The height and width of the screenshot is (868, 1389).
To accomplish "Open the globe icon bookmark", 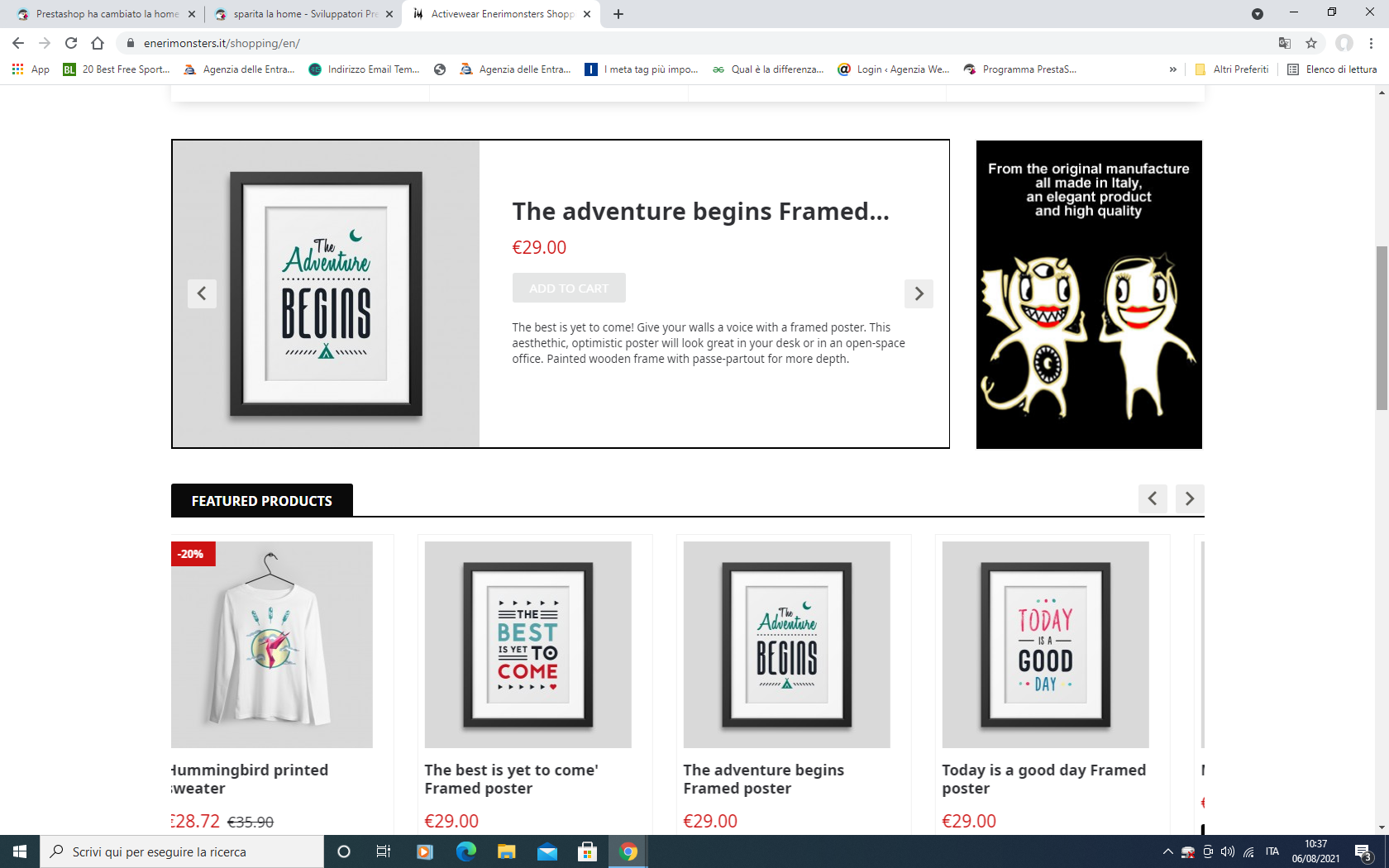I will (x=440, y=69).
